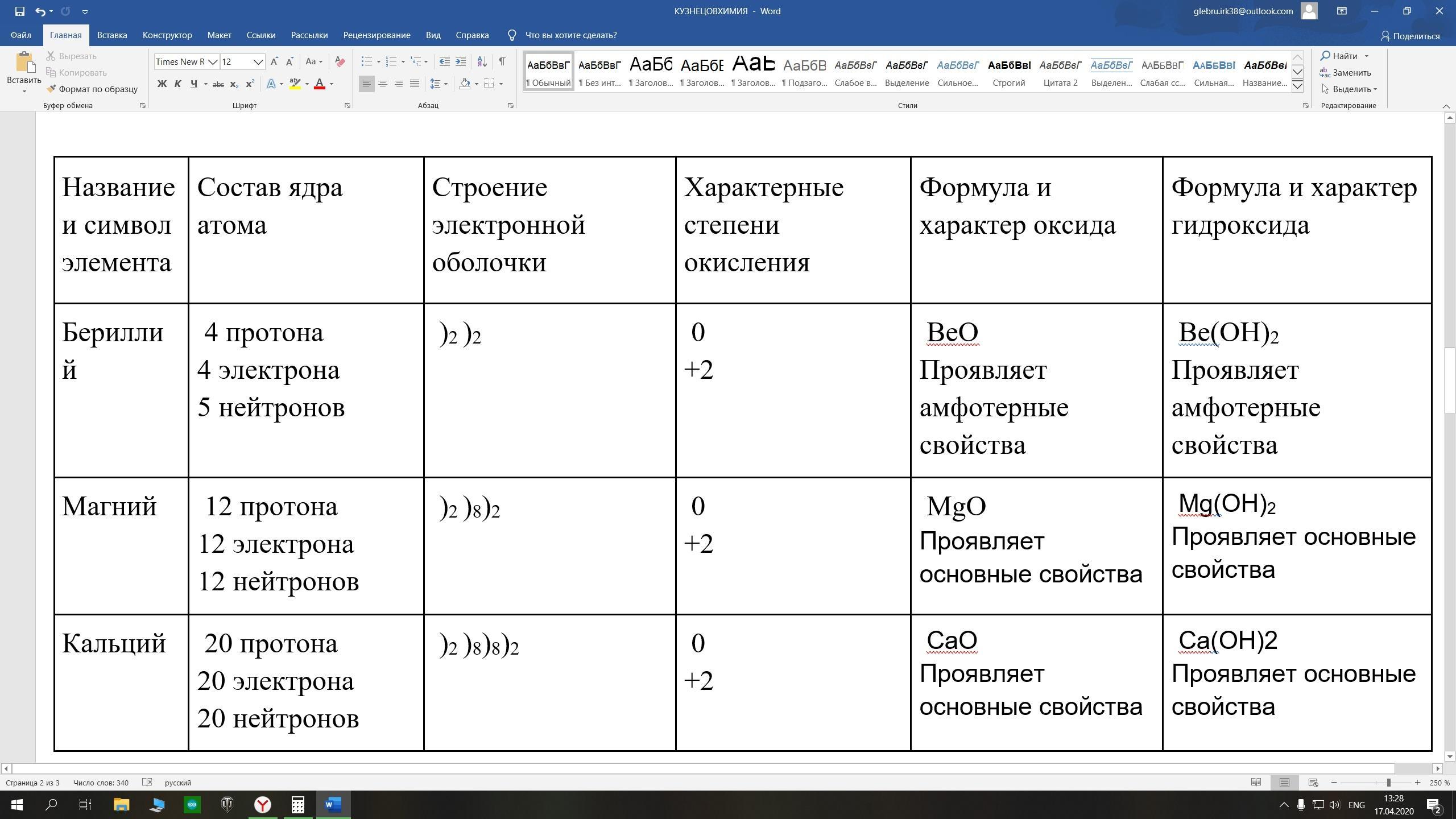The height and width of the screenshot is (819, 1456).
Task: Click zoom in plus button
Action: [x=1418, y=783]
